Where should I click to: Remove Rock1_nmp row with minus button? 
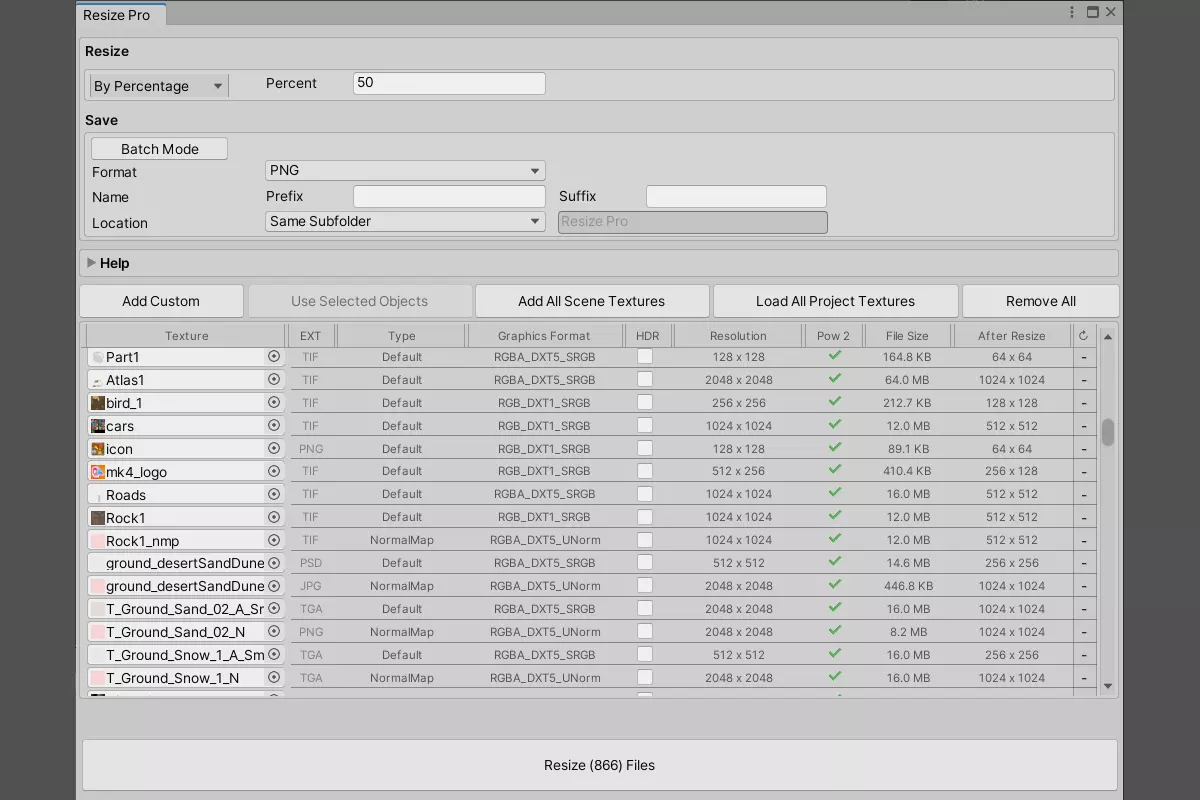pos(1083,541)
